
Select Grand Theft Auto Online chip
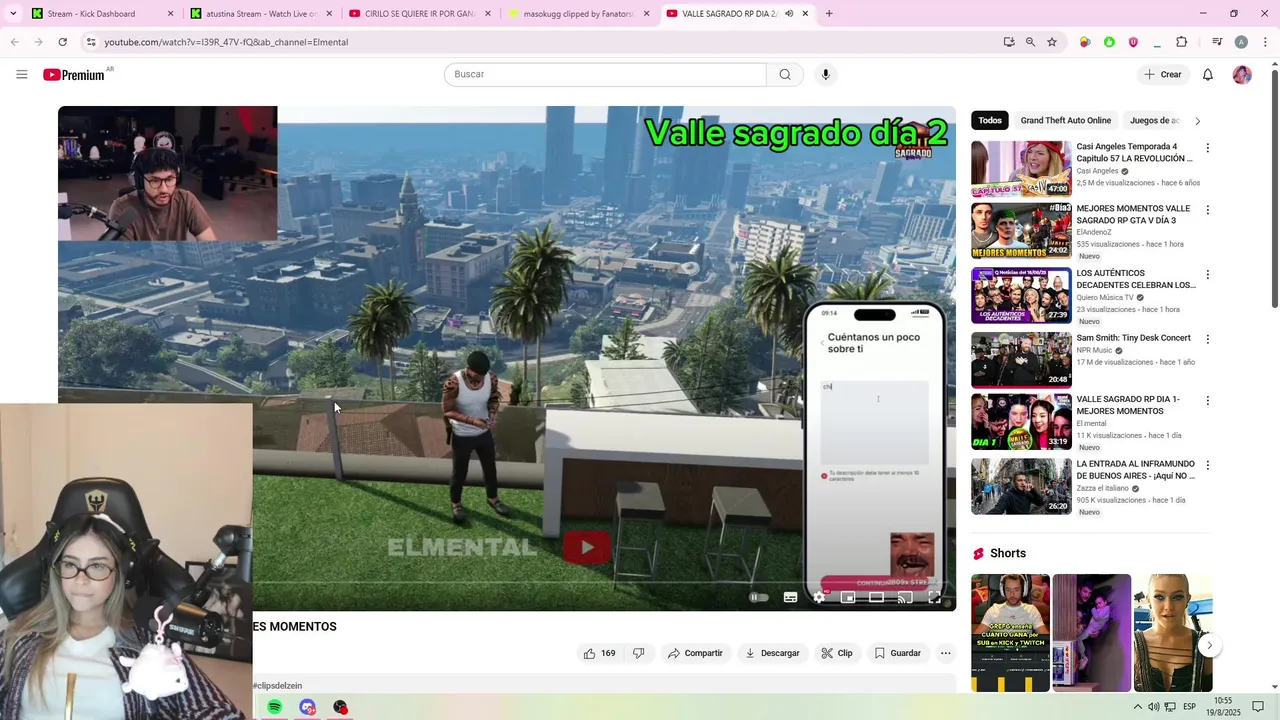[x=1065, y=121]
